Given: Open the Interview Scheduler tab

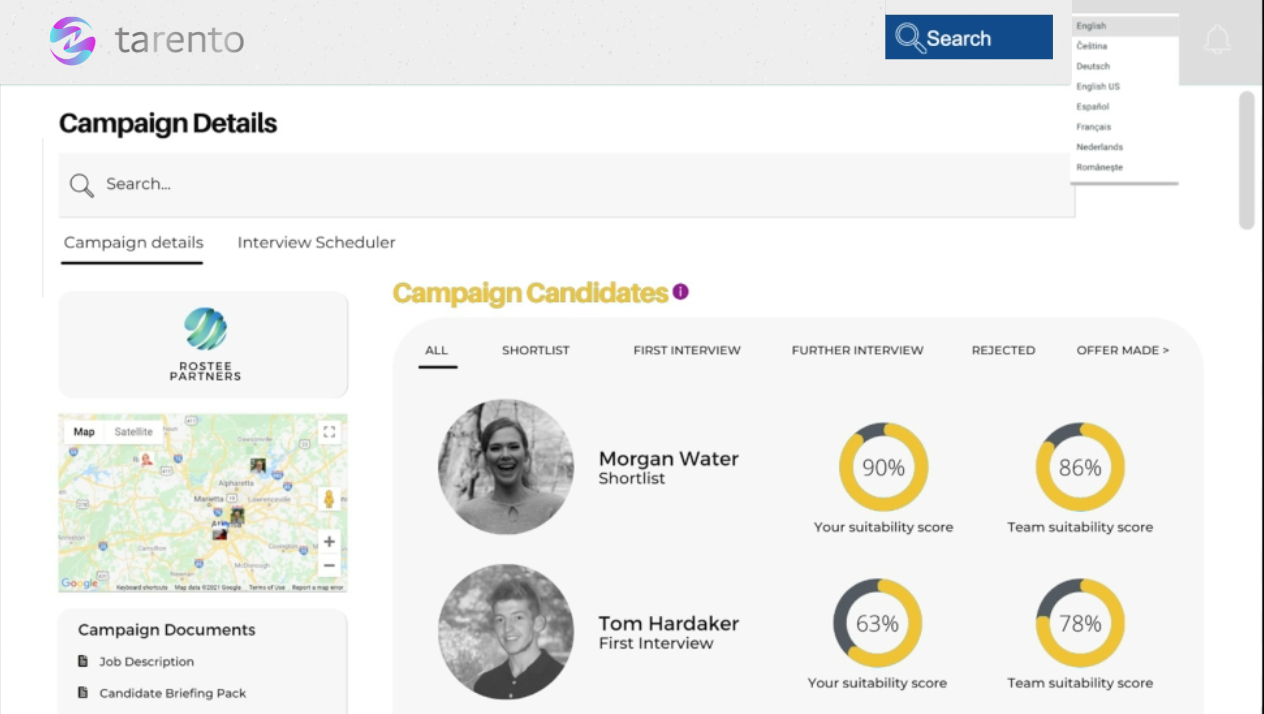Looking at the screenshot, I should click(x=316, y=243).
